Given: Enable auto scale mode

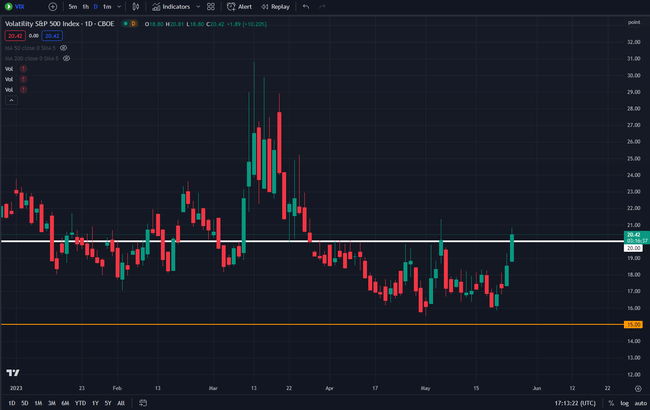Looking at the screenshot, I should [x=640, y=403].
